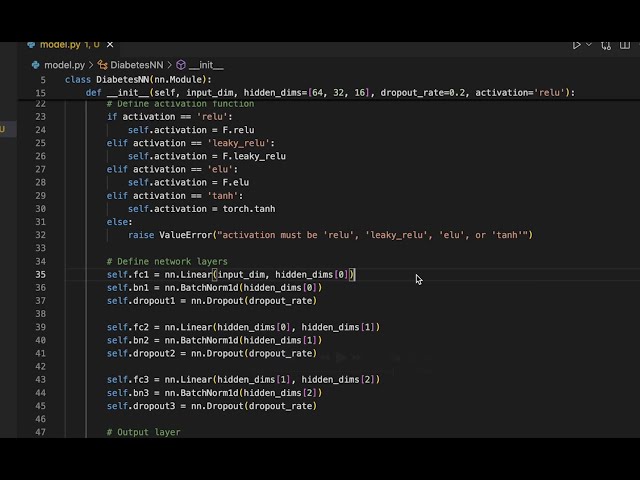Split the editor using the split icon
This screenshot has width=640, height=480.
[x=624, y=45]
